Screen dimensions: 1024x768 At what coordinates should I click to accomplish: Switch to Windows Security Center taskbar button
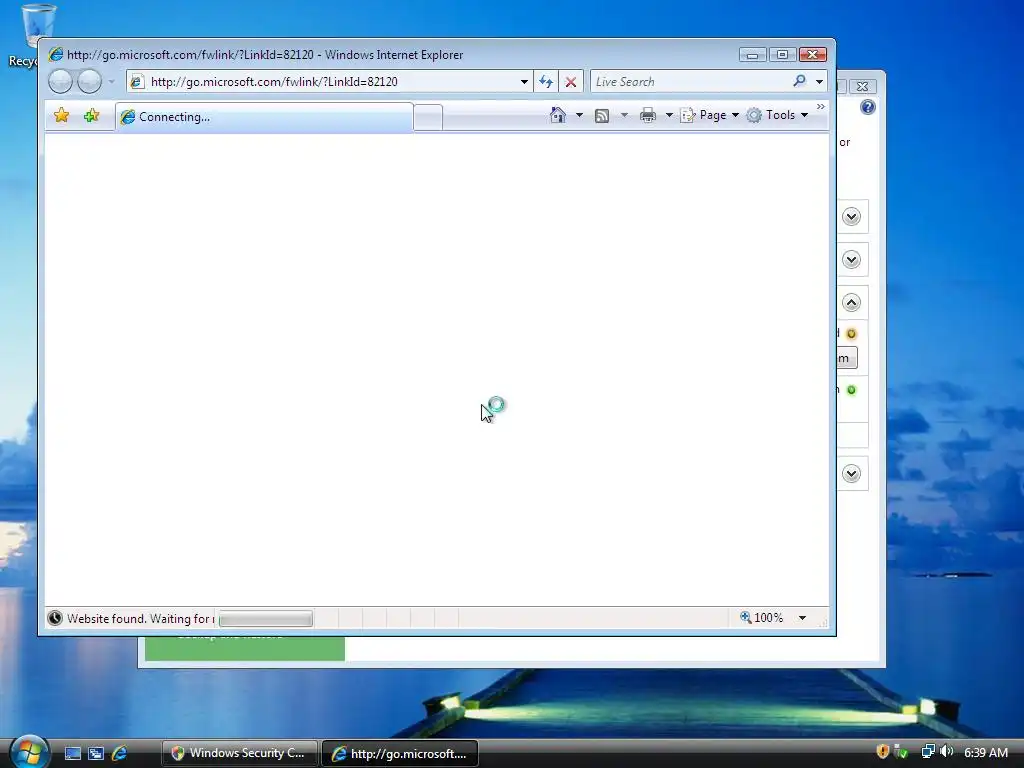(x=239, y=753)
